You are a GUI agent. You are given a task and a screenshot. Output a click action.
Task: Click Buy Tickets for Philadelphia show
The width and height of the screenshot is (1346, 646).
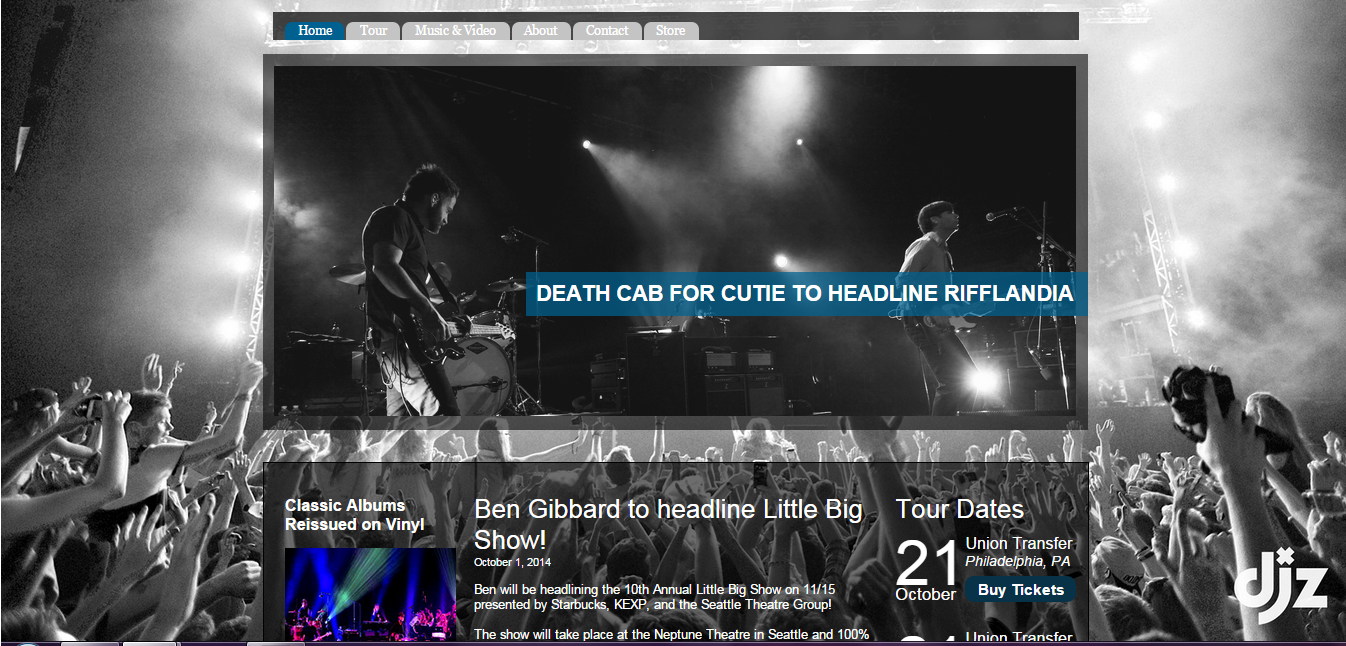1021,590
